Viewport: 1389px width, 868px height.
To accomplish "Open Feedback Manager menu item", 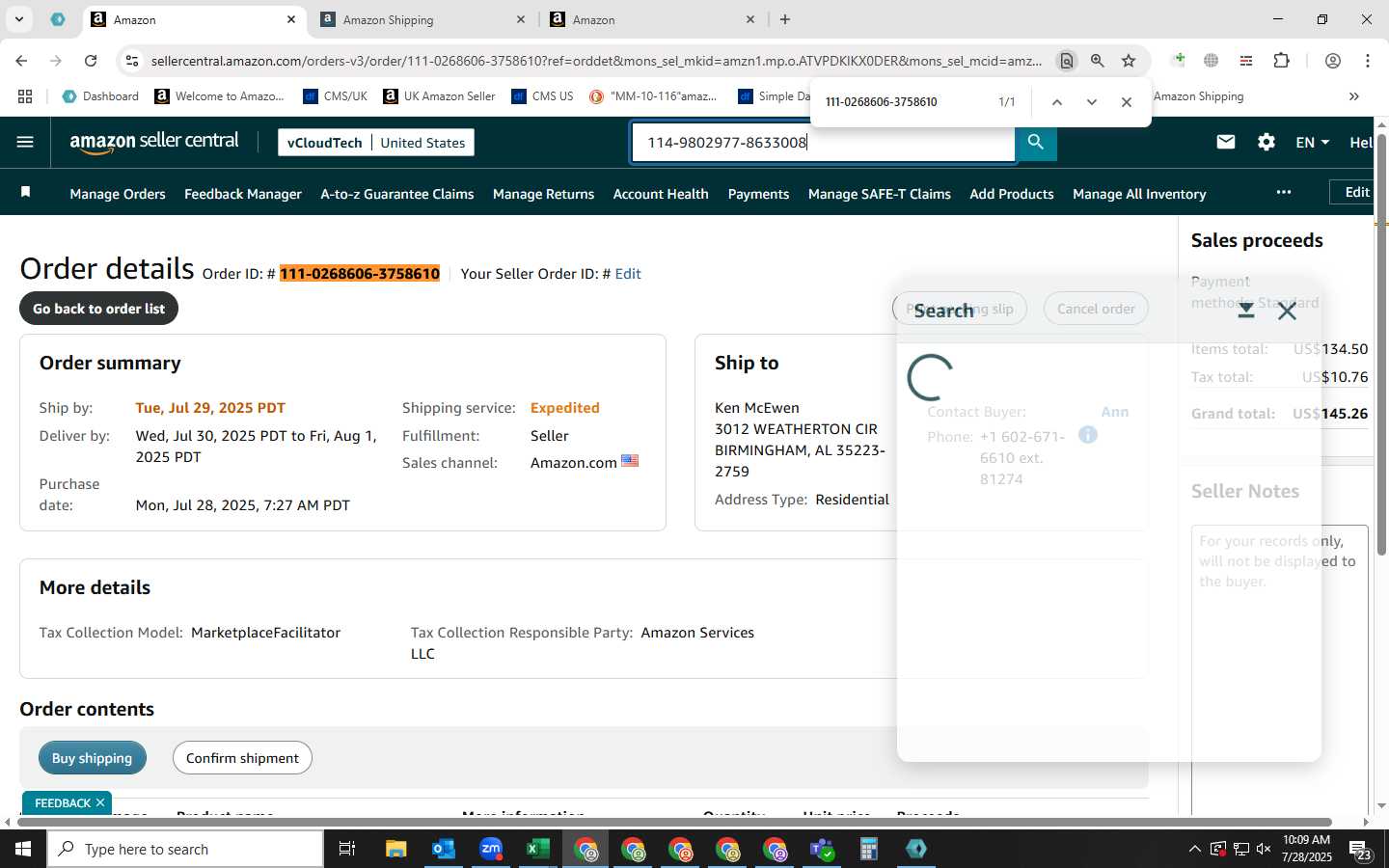I will [x=243, y=194].
